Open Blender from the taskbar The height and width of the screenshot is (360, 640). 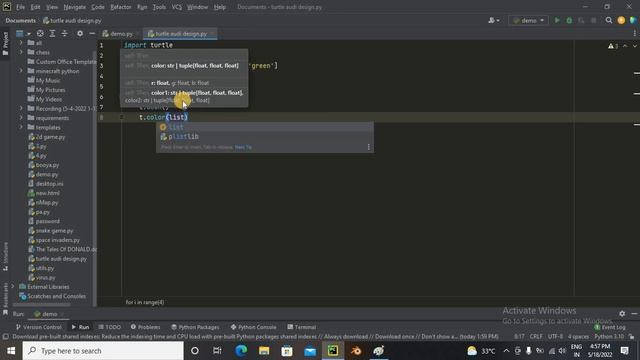point(356,351)
